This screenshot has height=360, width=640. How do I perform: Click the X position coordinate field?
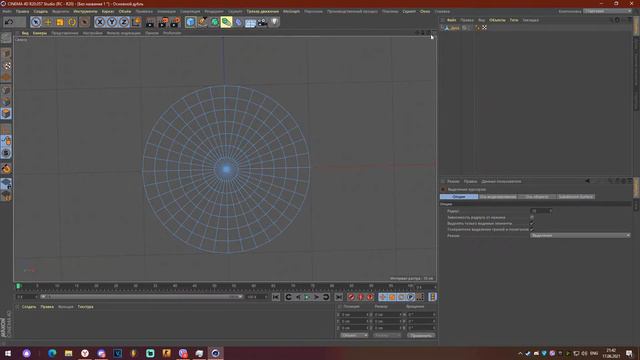click(354, 315)
